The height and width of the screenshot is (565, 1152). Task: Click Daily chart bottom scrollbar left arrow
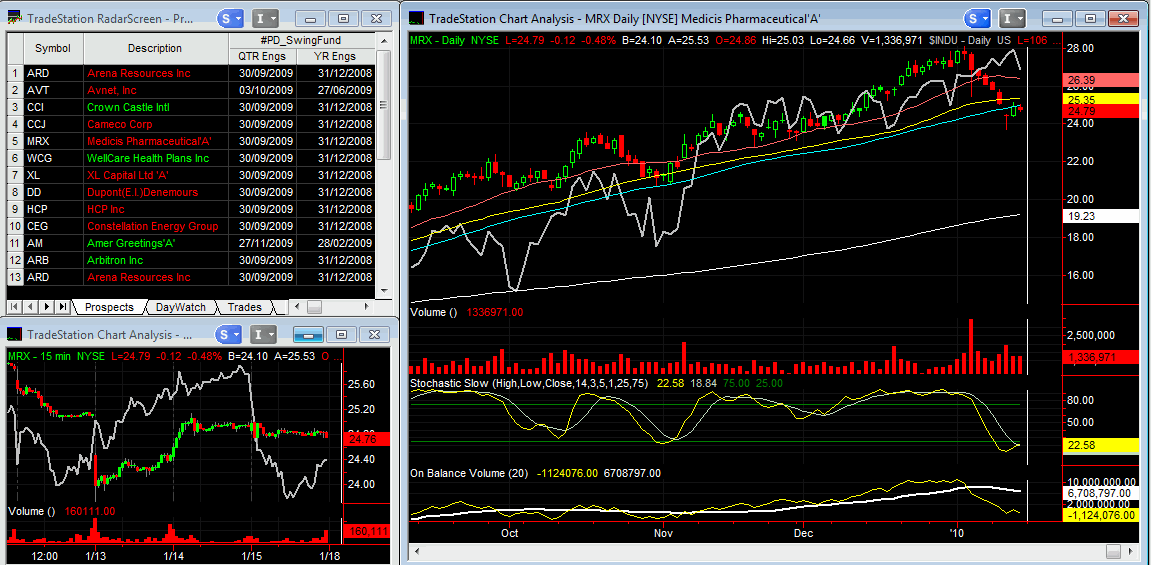(417, 551)
